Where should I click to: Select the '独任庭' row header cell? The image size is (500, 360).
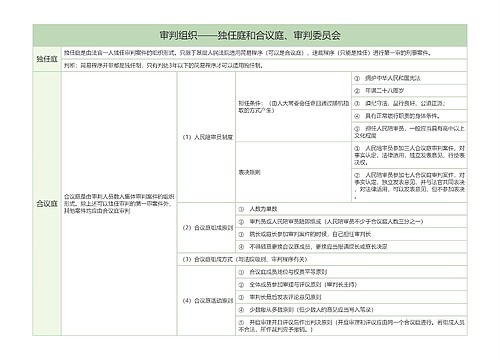pos(47,59)
